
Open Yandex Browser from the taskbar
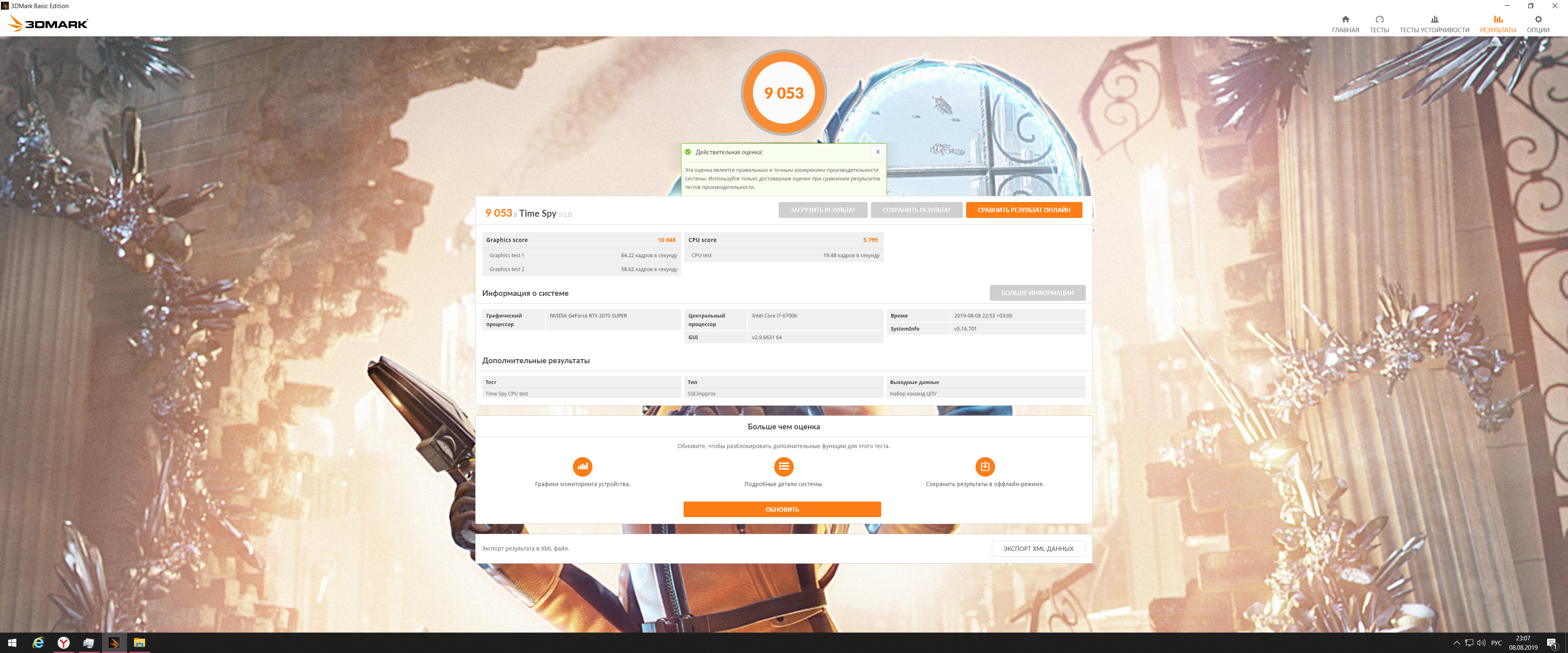[x=63, y=643]
